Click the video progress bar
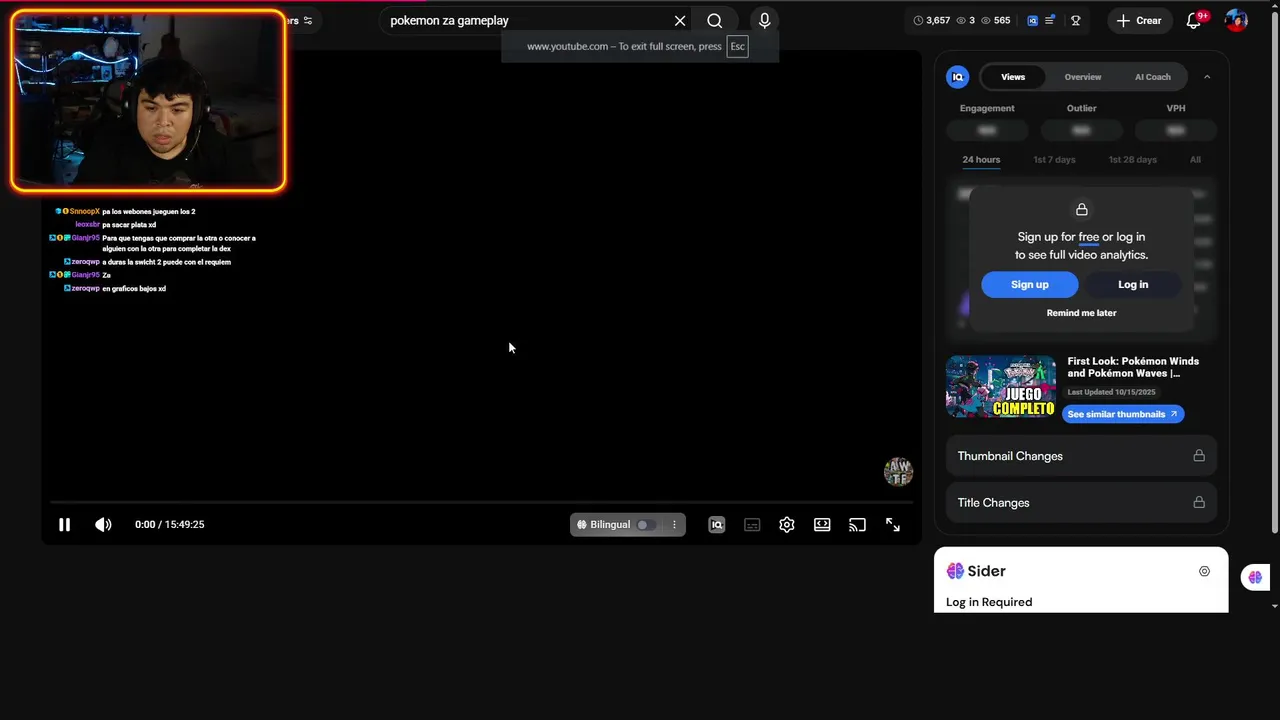Image resolution: width=1280 pixels, height=720 pixels. (480, 501)
